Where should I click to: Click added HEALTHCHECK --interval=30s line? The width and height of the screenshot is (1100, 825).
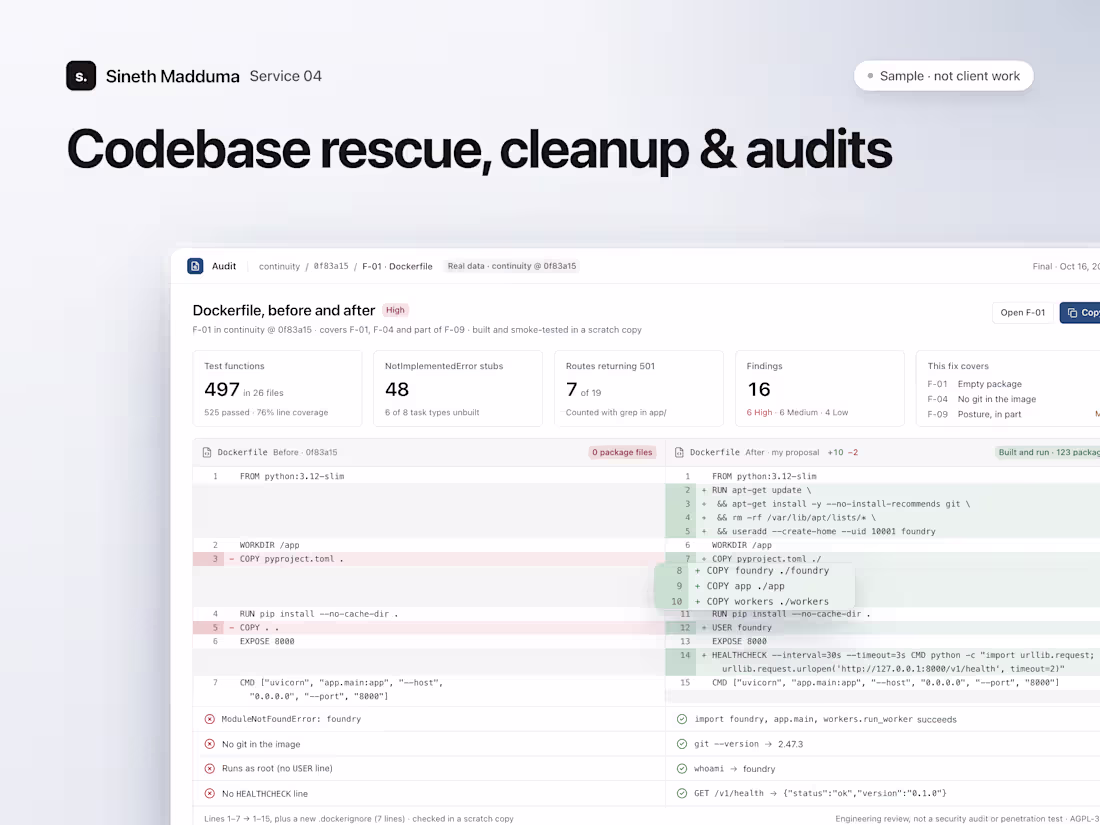point(883,662)
